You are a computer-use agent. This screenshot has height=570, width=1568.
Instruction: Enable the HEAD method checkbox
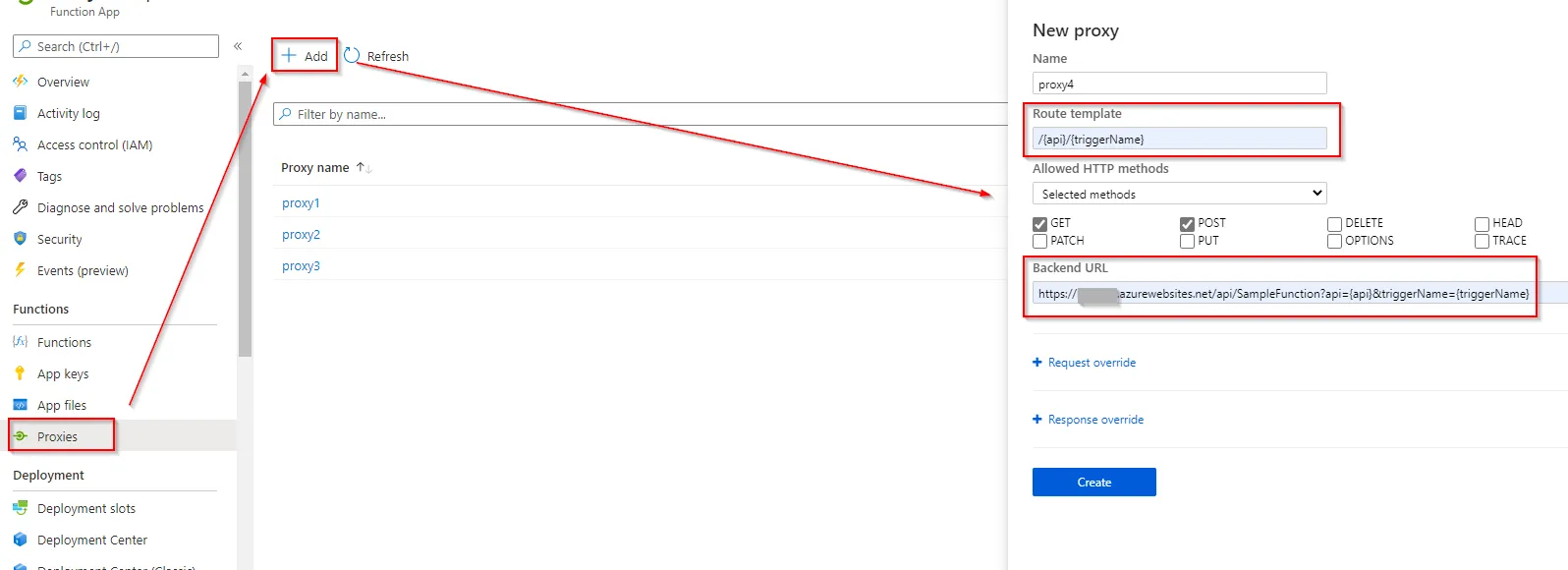click(x=1482, y=224)
